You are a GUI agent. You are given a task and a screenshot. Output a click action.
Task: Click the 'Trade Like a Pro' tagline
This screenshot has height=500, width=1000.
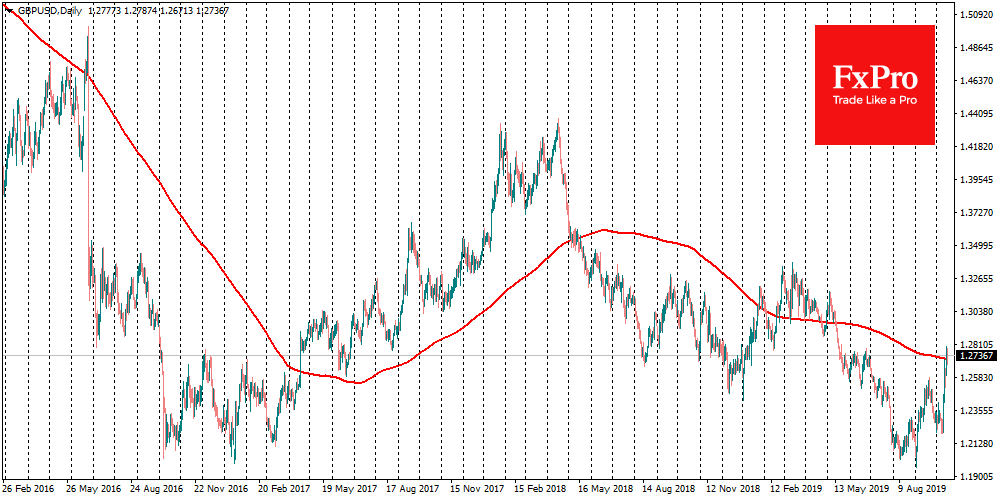(875, 100)
